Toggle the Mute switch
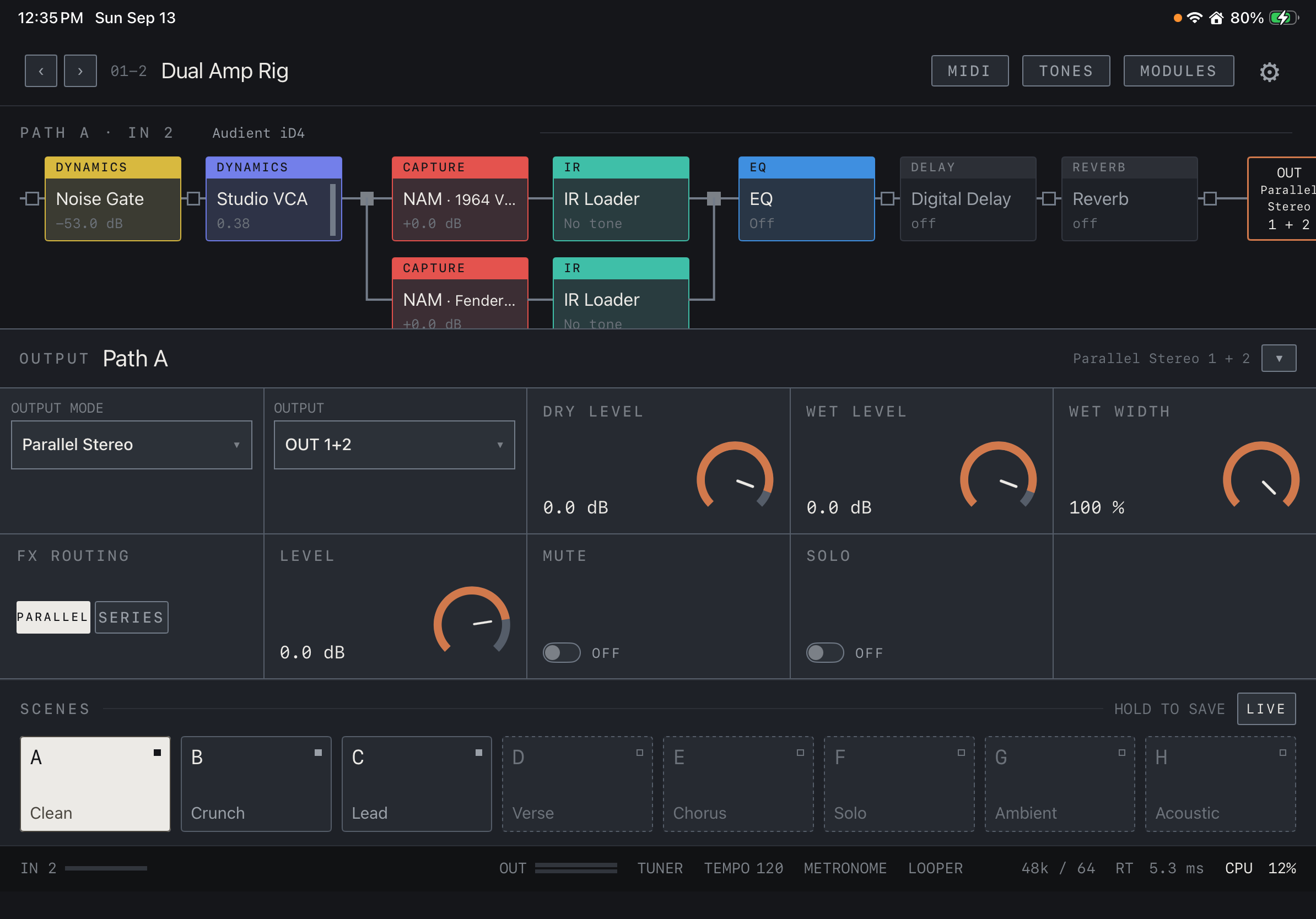 561,652
